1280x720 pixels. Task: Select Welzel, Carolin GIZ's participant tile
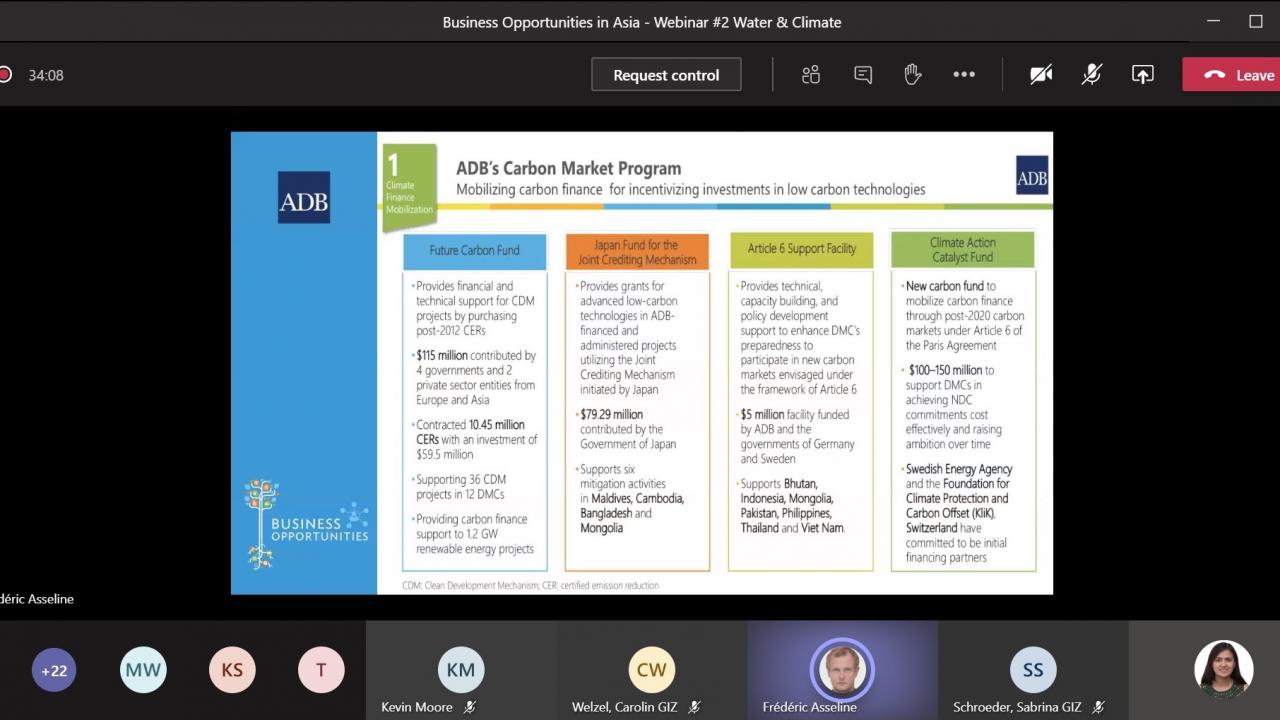pyautogui.click(x=652, y=670)
